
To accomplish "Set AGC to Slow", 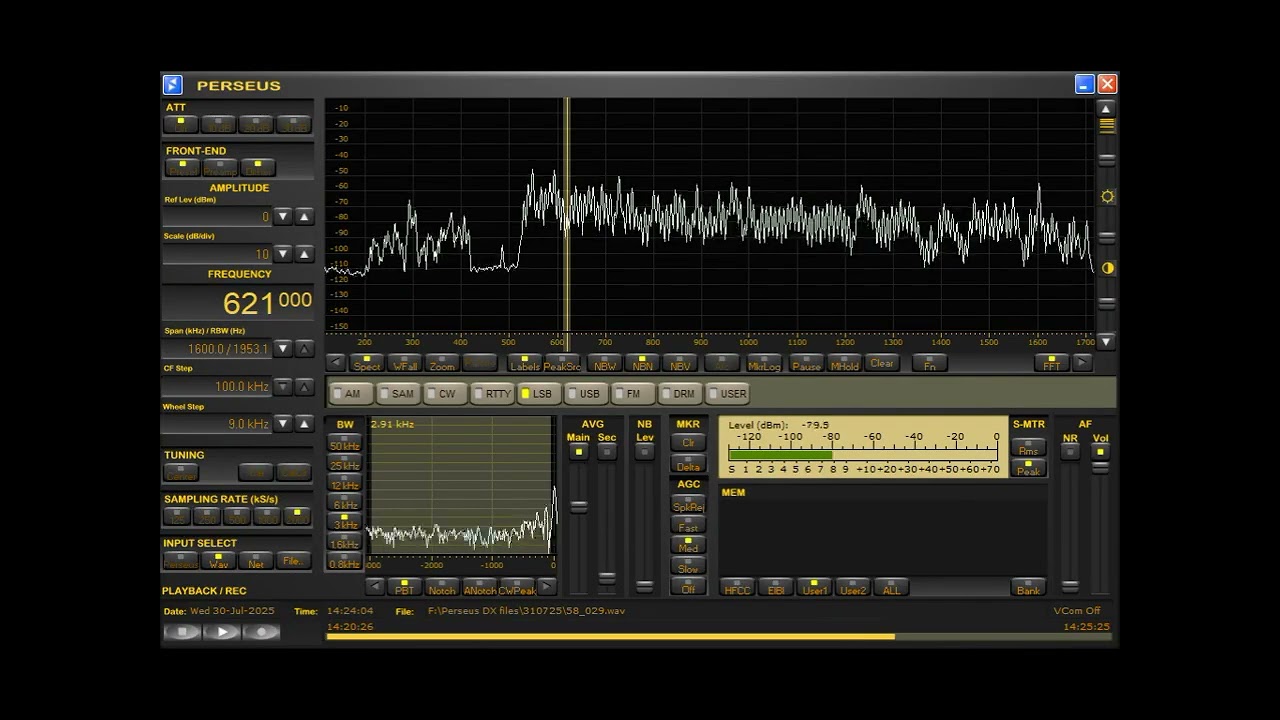I will pyautogui.click(x=688, y=566).
